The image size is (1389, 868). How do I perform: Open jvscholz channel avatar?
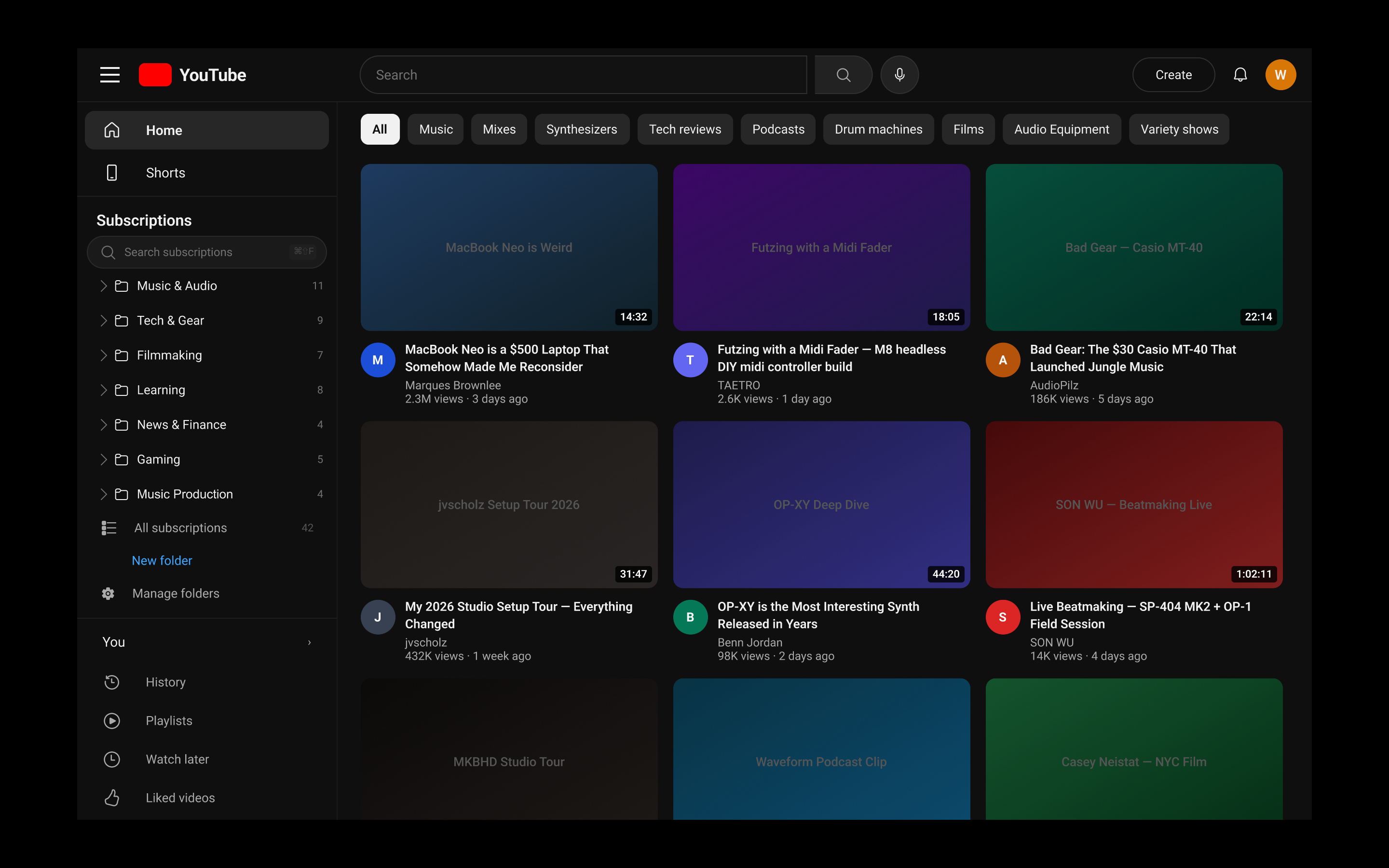[x=378, y=617]
